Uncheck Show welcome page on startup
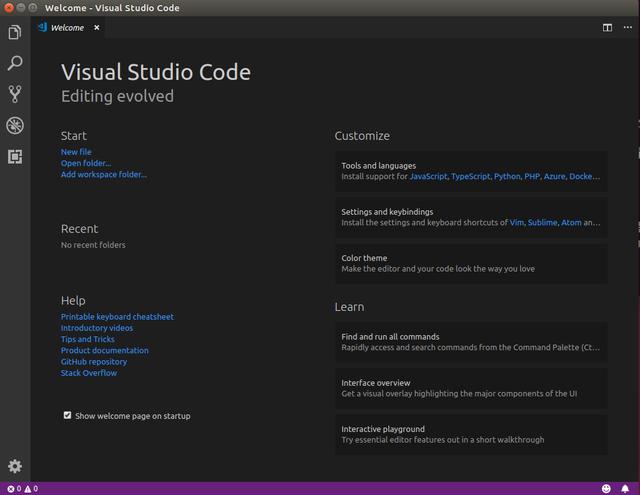Viewport: 640px width, 495px height. tap(67, 415)
